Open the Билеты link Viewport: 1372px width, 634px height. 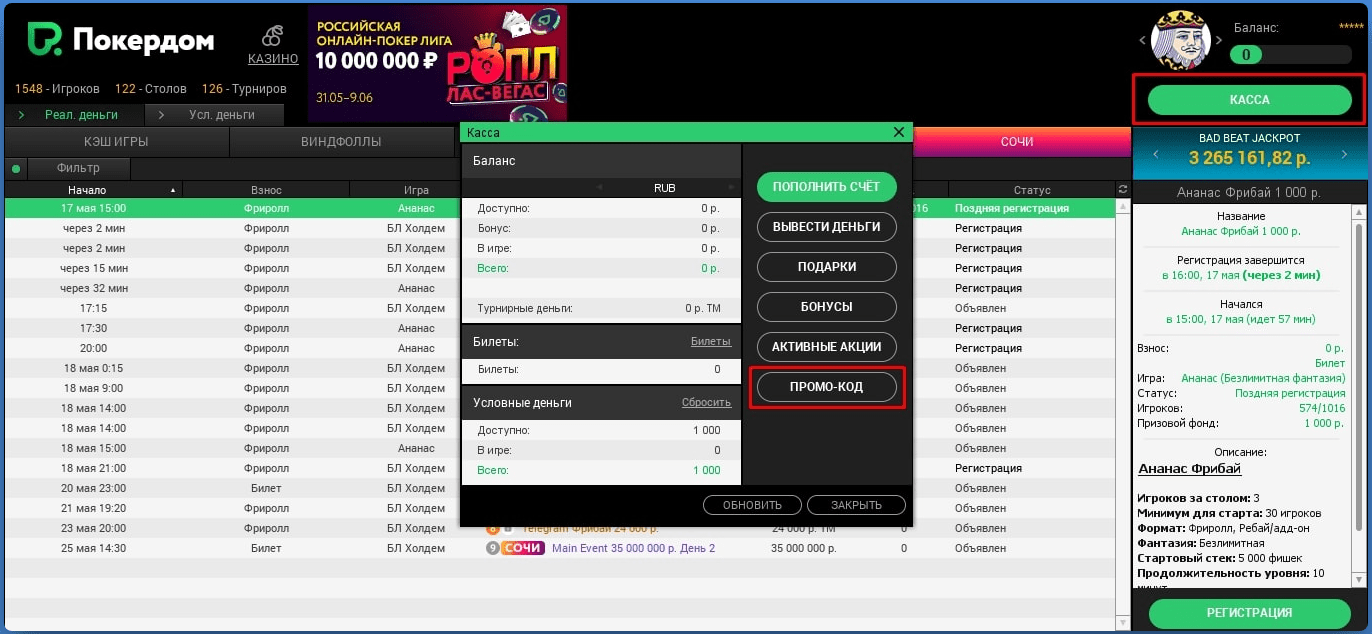(x=711, y=342)
